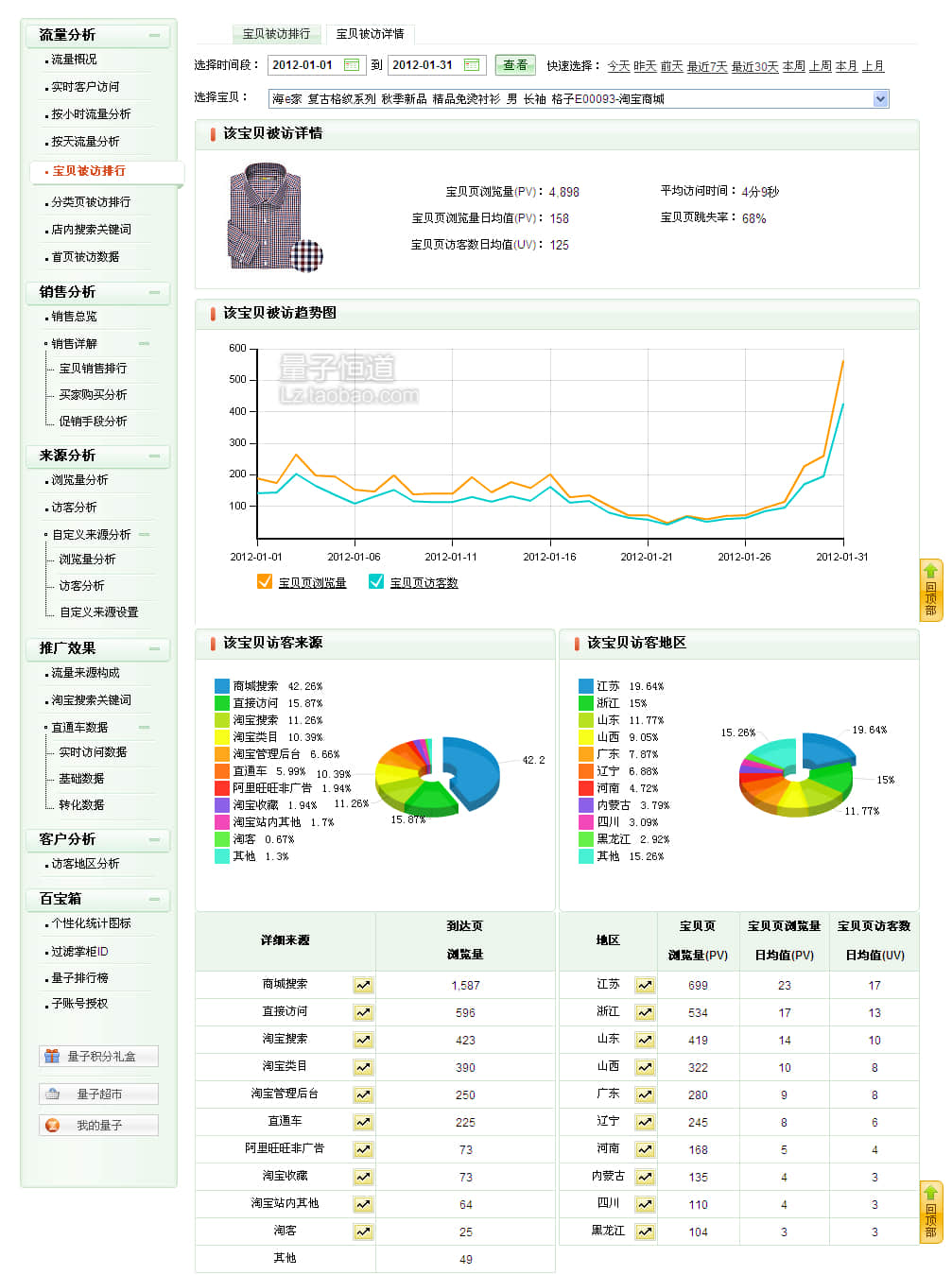952x1275 pixels.
Task: Toggle the 宝贝页浏览量 legend checkbox
Action: coord(266,582)
